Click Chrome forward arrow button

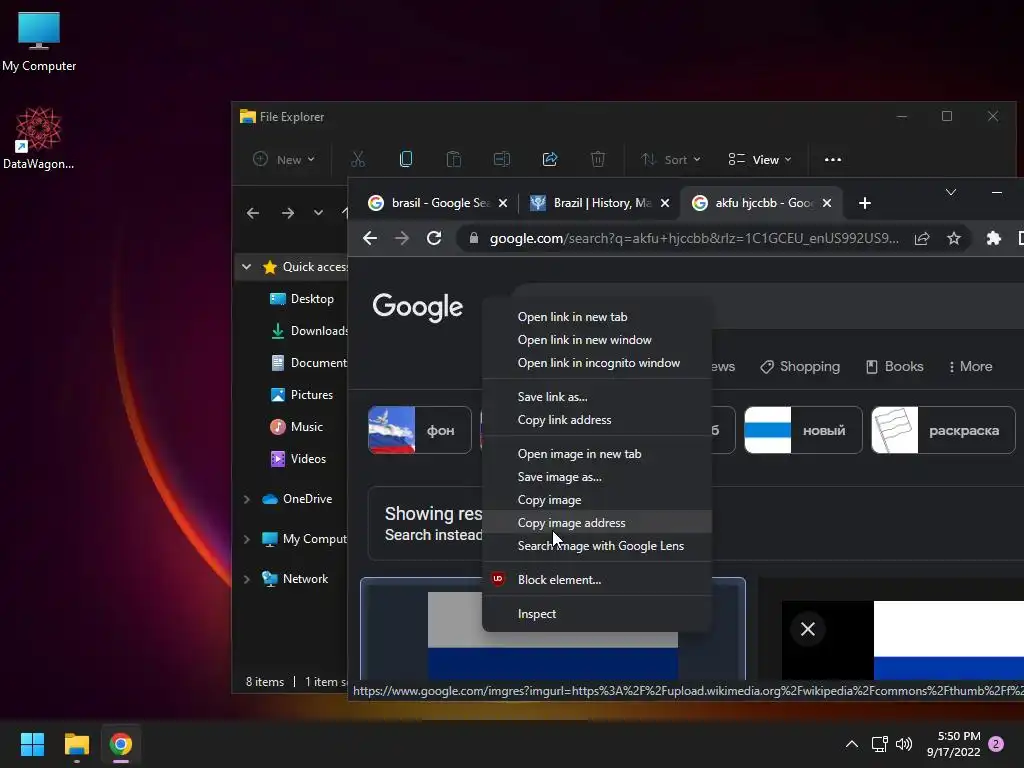(x=402, y=238)
